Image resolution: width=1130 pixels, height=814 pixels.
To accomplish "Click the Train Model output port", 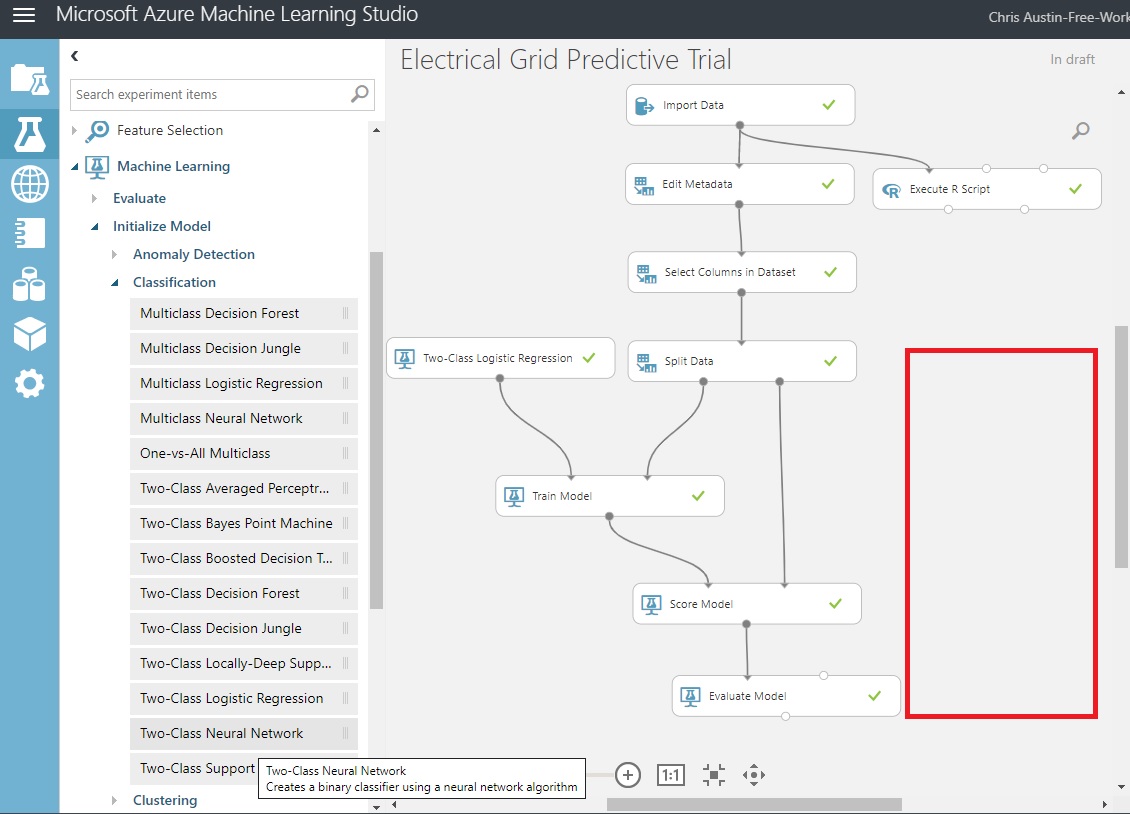I will (x=610, y=516).
